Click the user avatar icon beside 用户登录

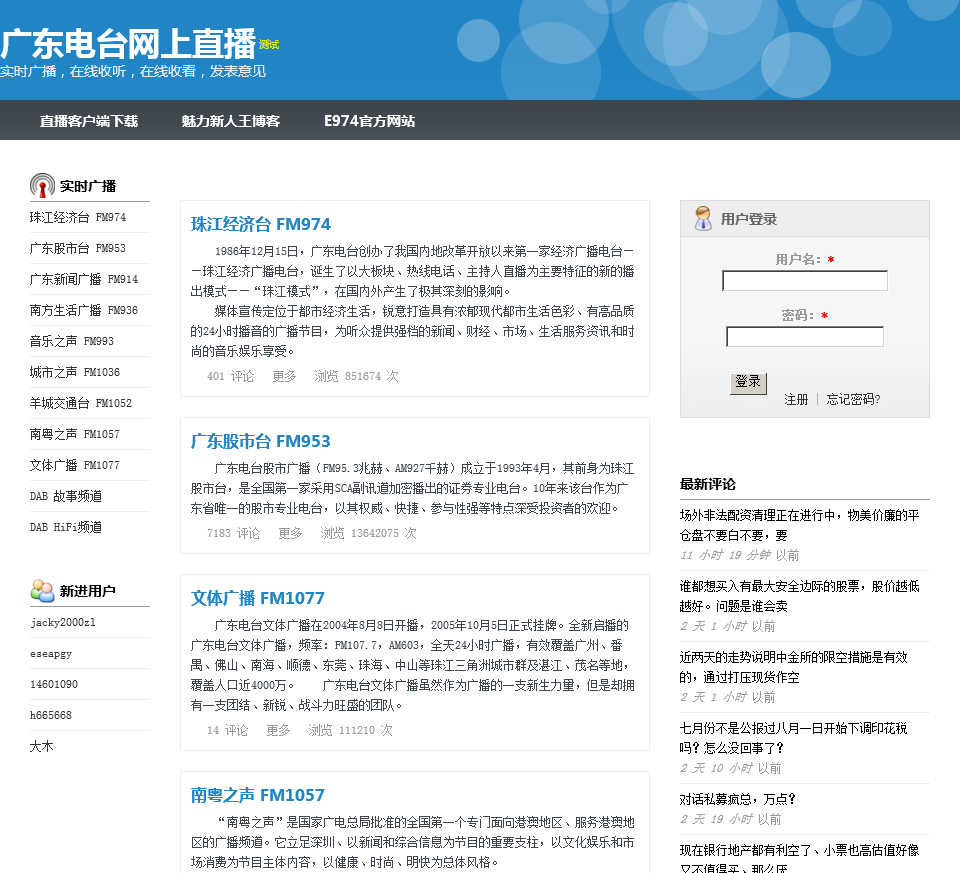(x=703, y=219)
